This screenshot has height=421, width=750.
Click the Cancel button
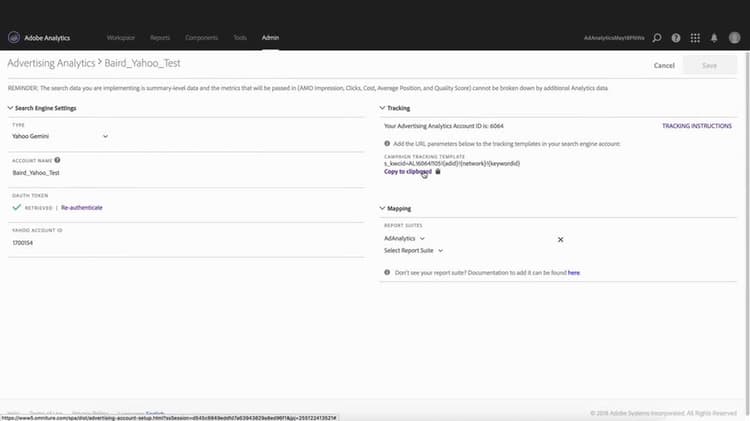tap(664, 66)
